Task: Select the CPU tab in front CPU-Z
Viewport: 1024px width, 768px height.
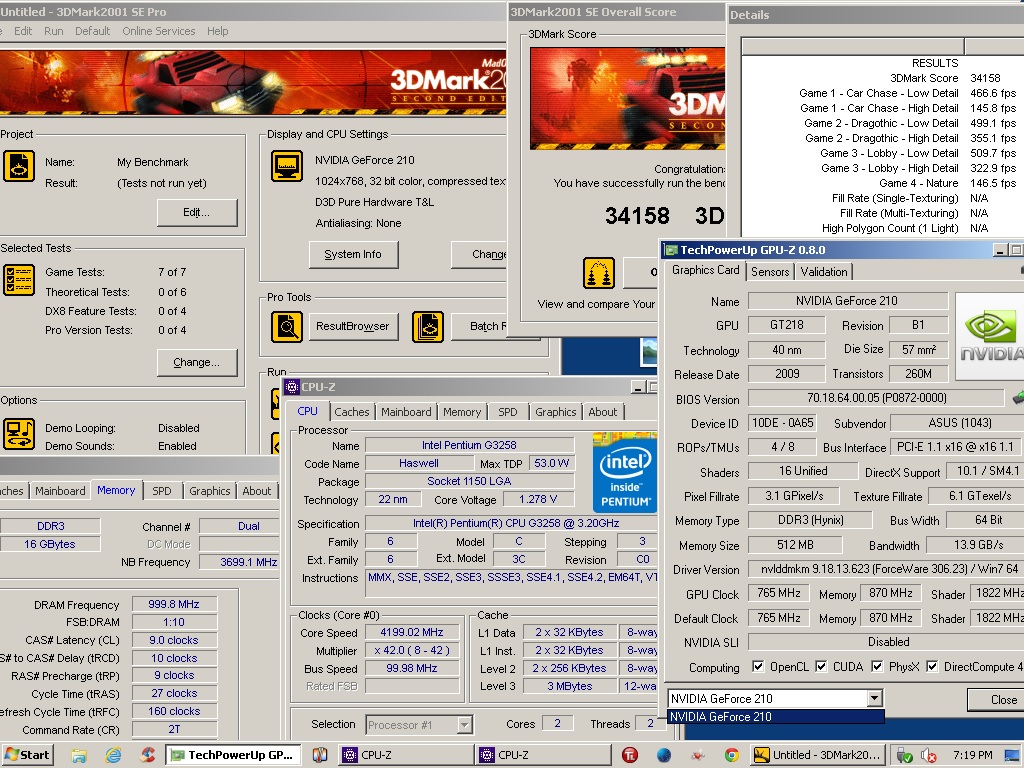Action: pyautogui.click(x=307, y=411)
